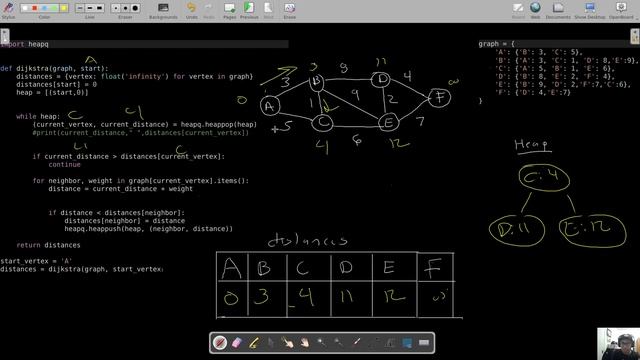
Task: Select the Zoom in magnifier tool
Action: coord(322,342)
